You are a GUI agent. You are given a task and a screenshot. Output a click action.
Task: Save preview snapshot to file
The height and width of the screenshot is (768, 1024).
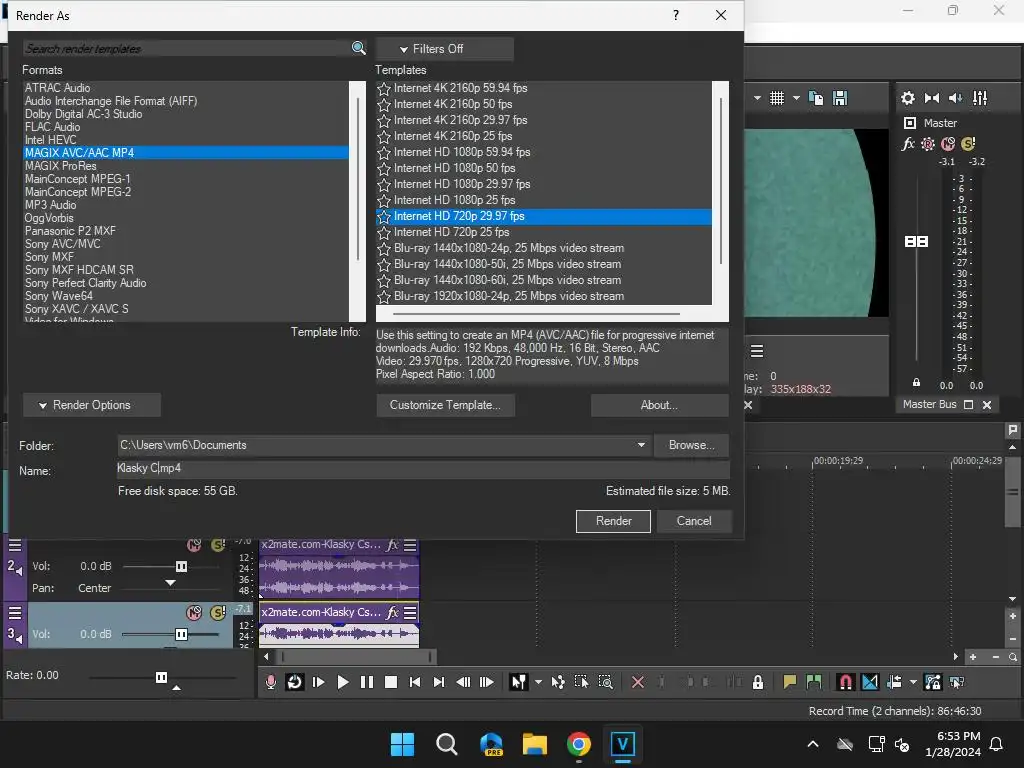(x=840, y=98)
